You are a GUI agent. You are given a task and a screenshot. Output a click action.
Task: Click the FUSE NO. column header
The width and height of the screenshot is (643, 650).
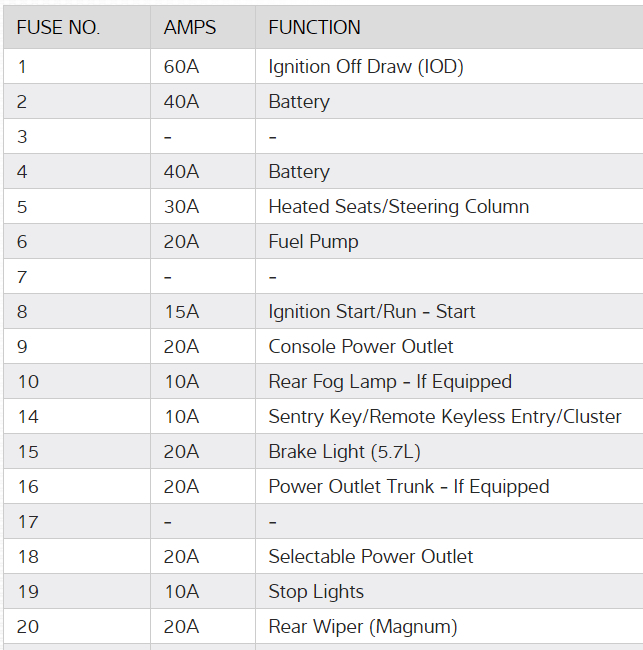pos(58,28)
